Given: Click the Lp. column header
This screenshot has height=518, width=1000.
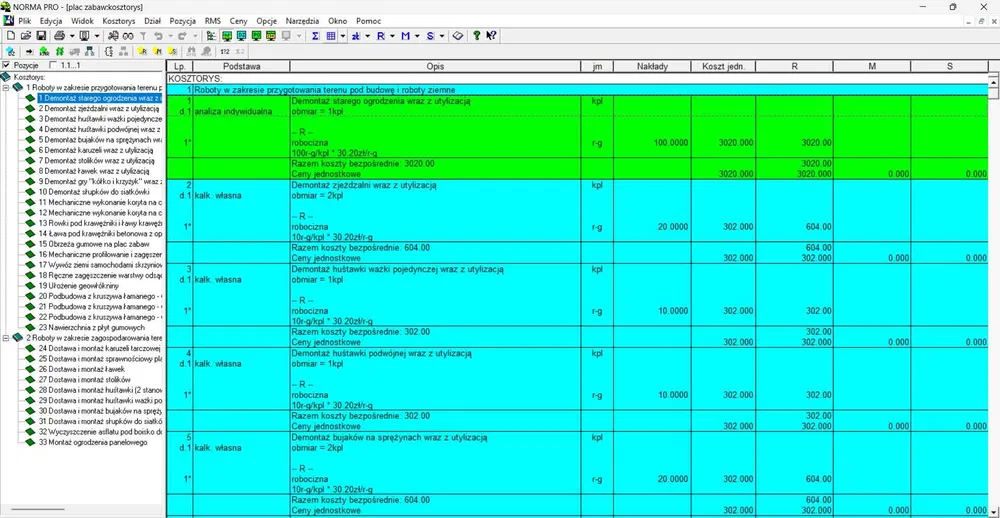Looking at the screenshot, I should coord(180,66).
